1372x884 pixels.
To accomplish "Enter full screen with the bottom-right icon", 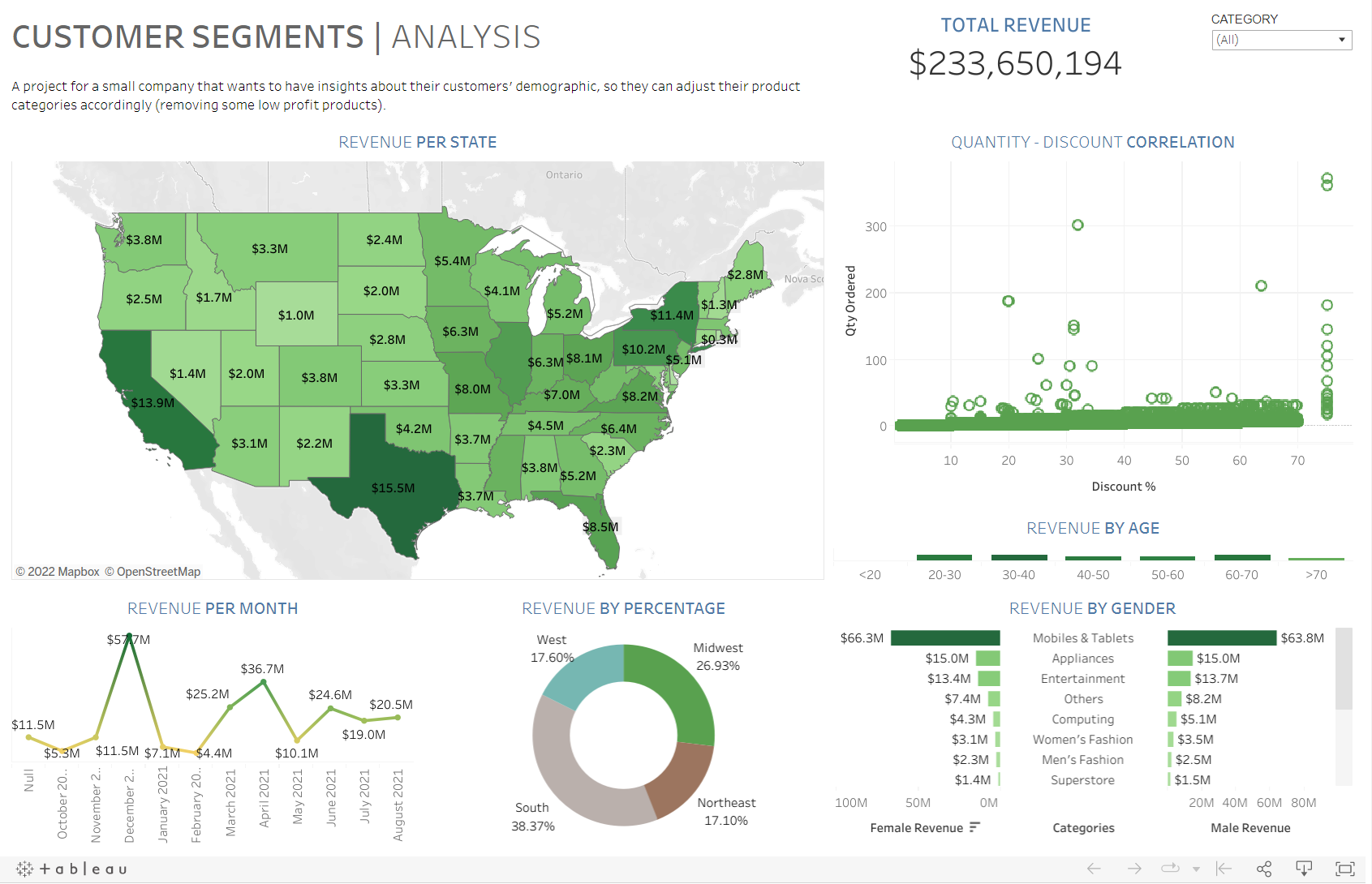I will click(x=1345, y=869).
